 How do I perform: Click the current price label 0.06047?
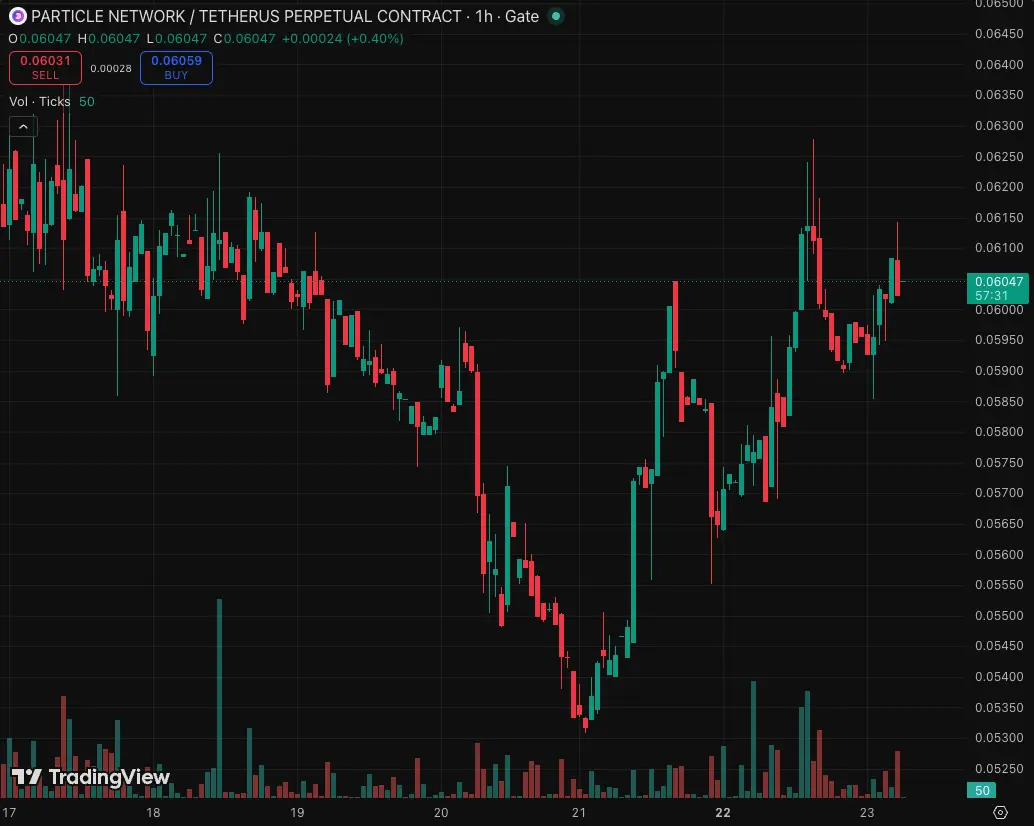pyautogui.click(x=998, y=288)
